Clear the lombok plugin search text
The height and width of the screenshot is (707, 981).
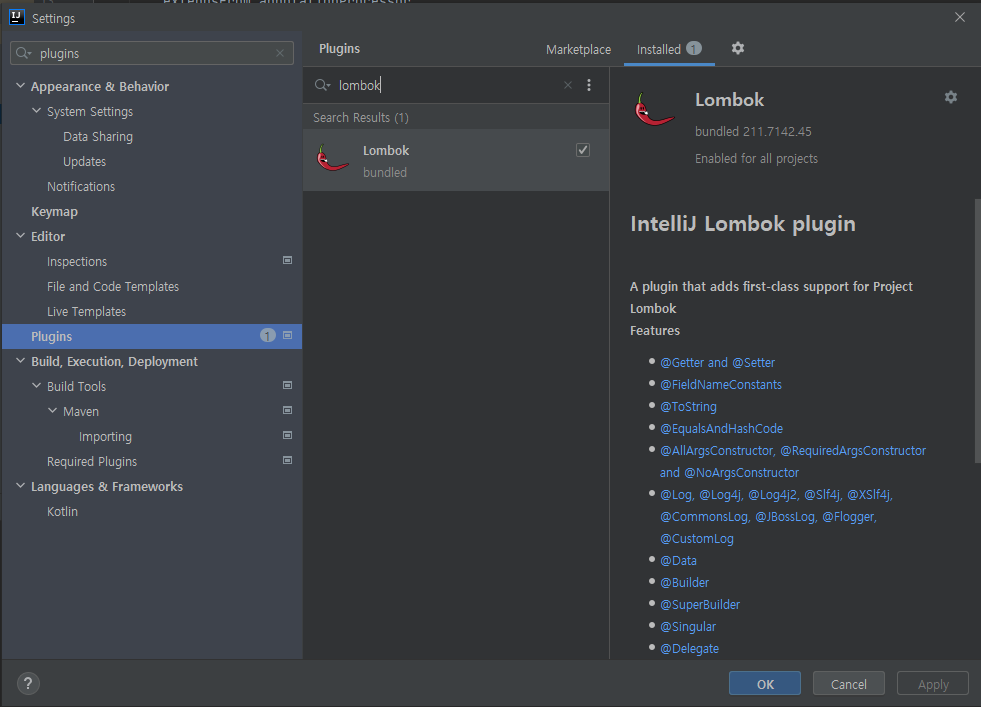(567, 85)
